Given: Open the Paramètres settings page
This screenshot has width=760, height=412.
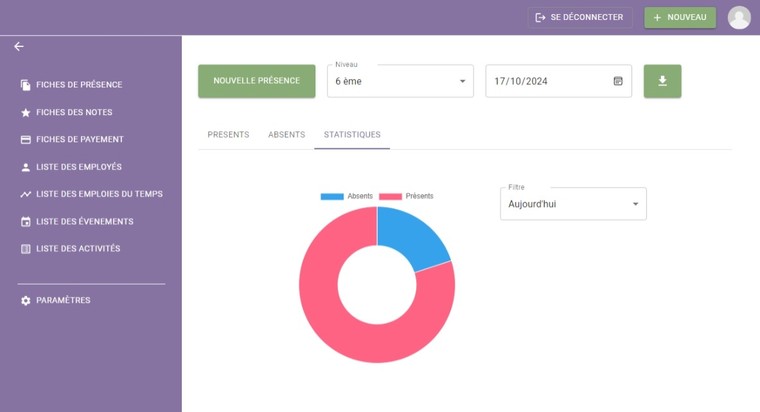Looking at the screenshot, I should (63, 301).
